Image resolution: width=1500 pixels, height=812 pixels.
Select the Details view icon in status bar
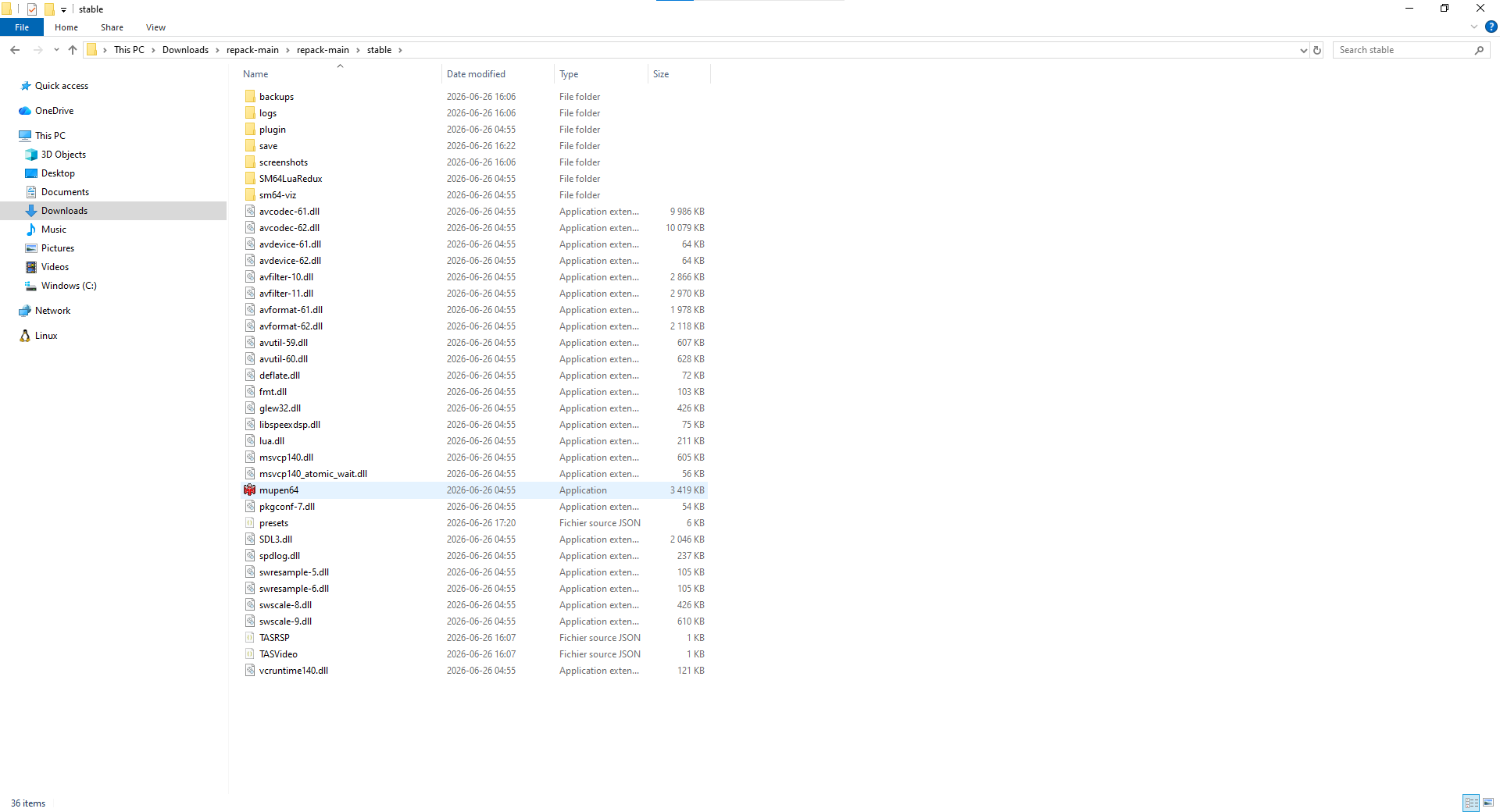coord(1471,803)
